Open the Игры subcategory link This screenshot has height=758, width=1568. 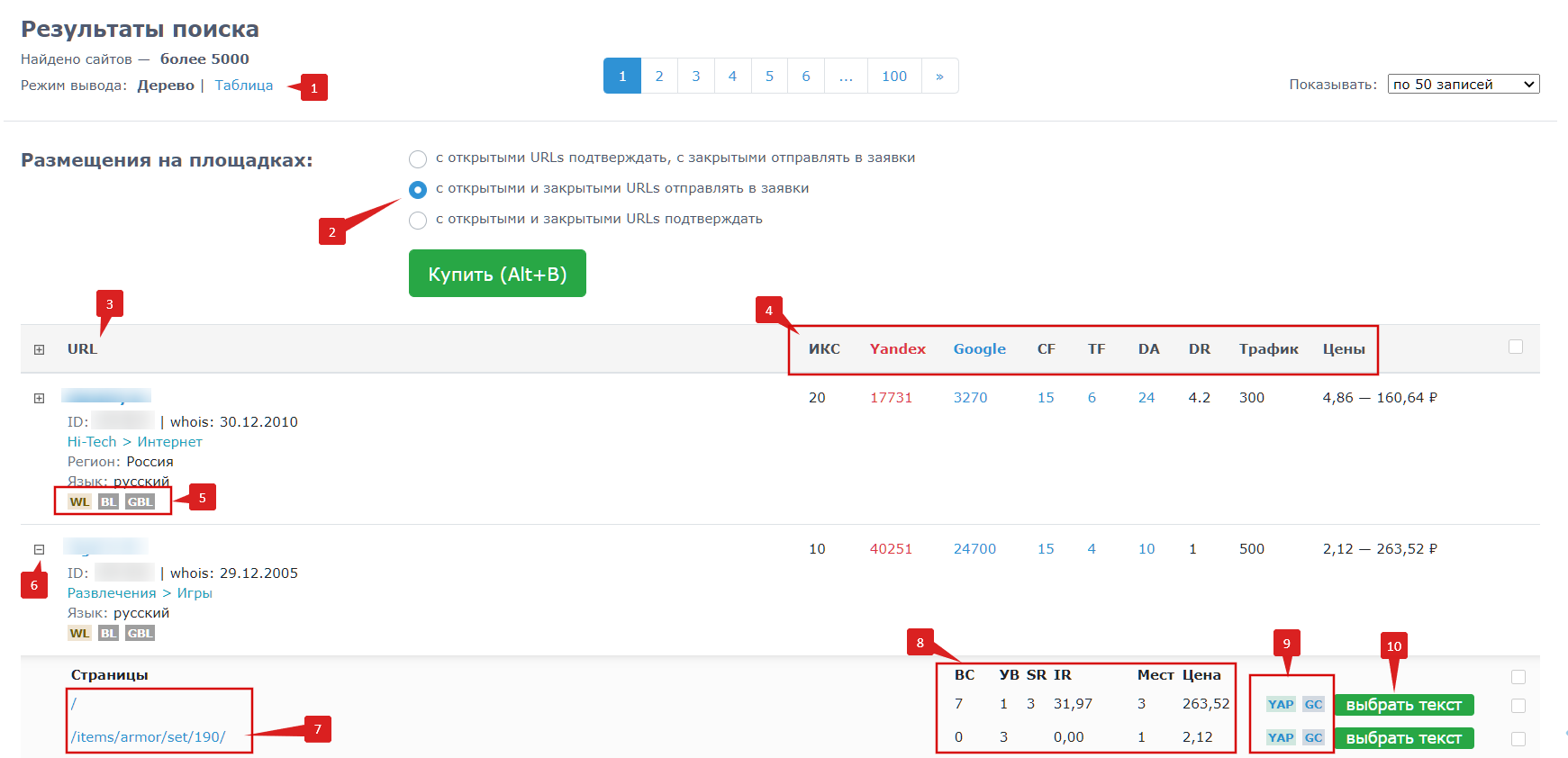[195, 593]
